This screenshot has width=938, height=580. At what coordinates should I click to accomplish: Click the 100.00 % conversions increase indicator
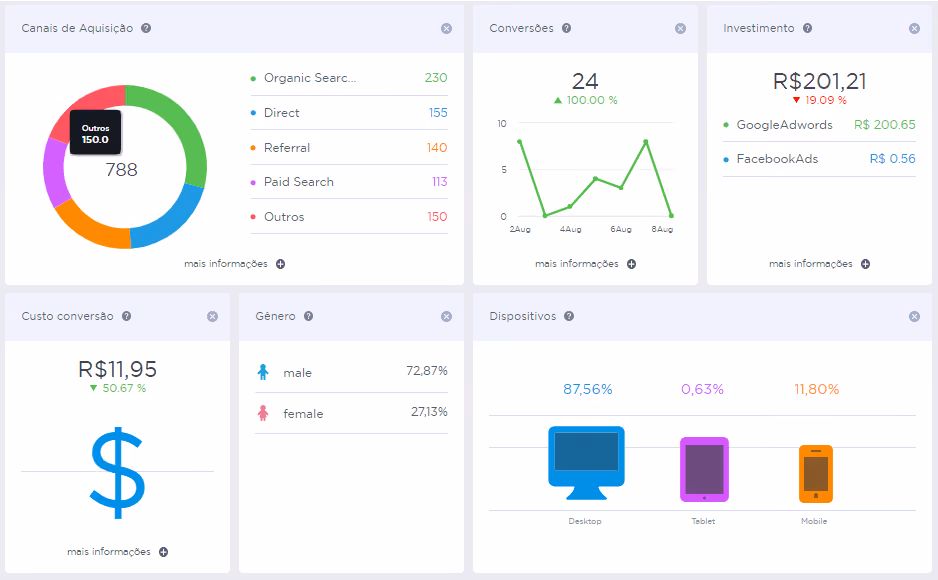point(586,100)
